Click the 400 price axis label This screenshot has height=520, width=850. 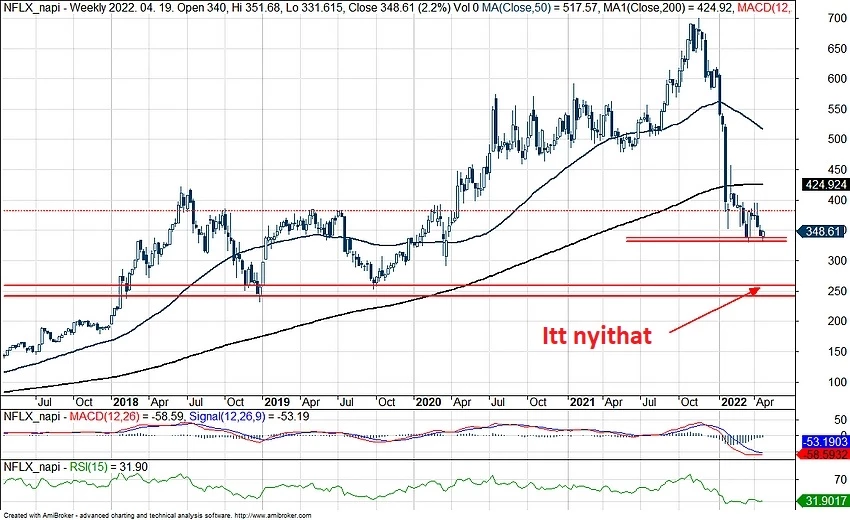pos(837,200)
